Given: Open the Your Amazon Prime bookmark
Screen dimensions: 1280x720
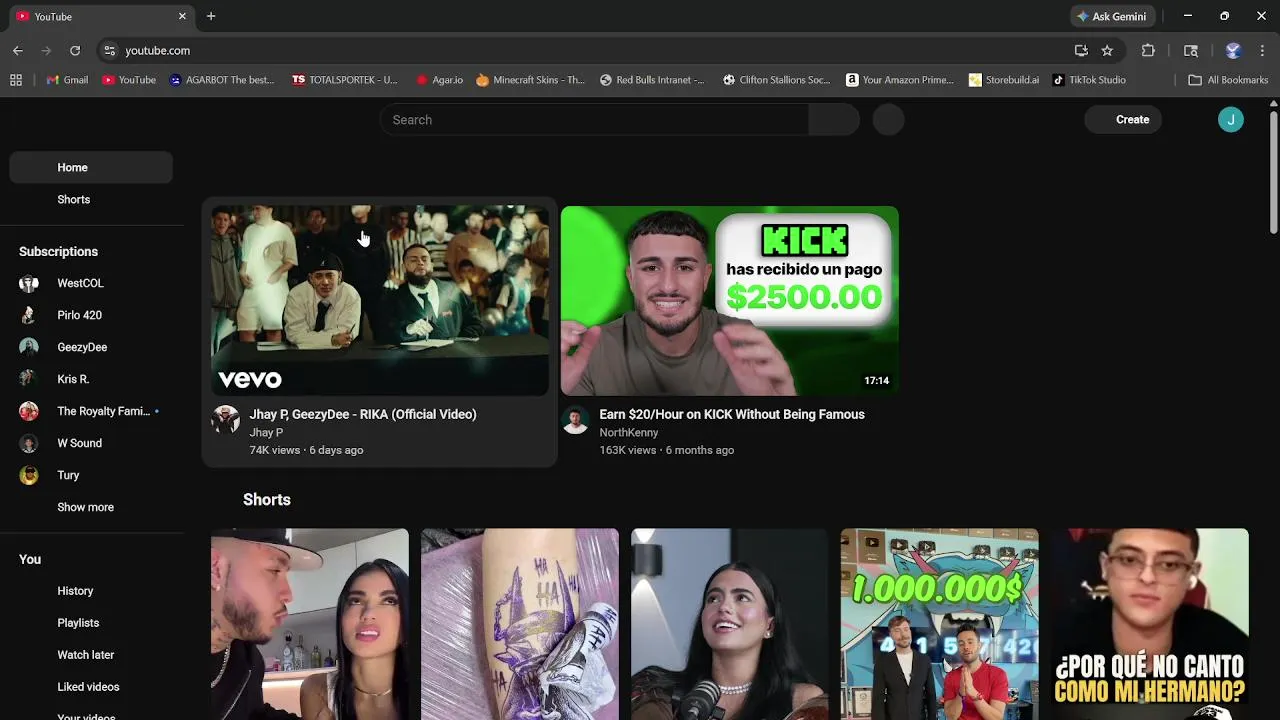Looking at the screenshot, I should [900, 80].
